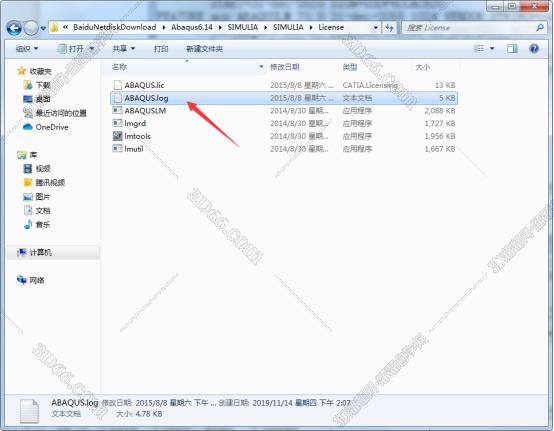Image resolution: width=554 pixels, height=431 pixels.
Task: Open the 音乐 library
Action: (43, 224)
